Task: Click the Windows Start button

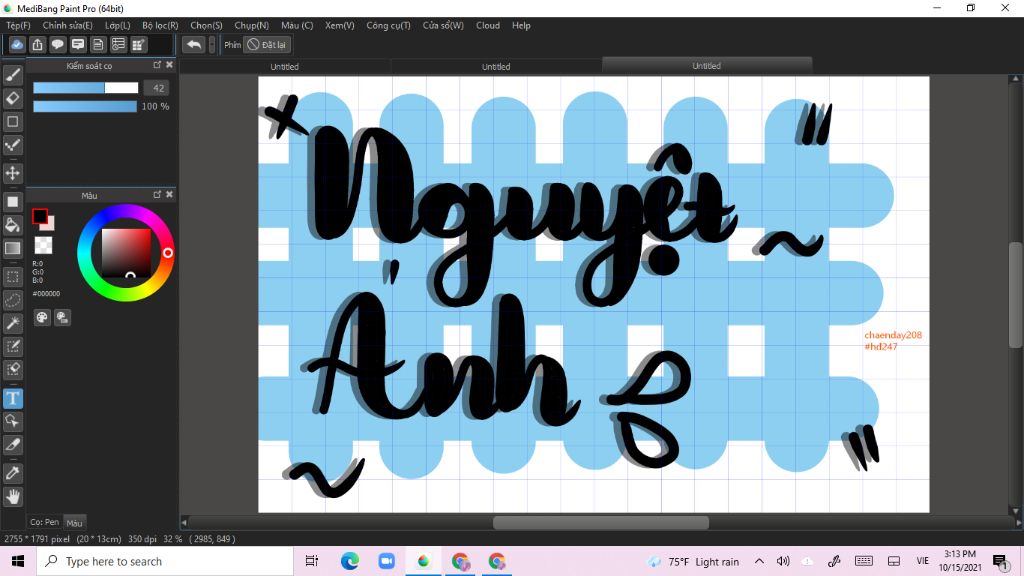Action: (x=18, y=561)
